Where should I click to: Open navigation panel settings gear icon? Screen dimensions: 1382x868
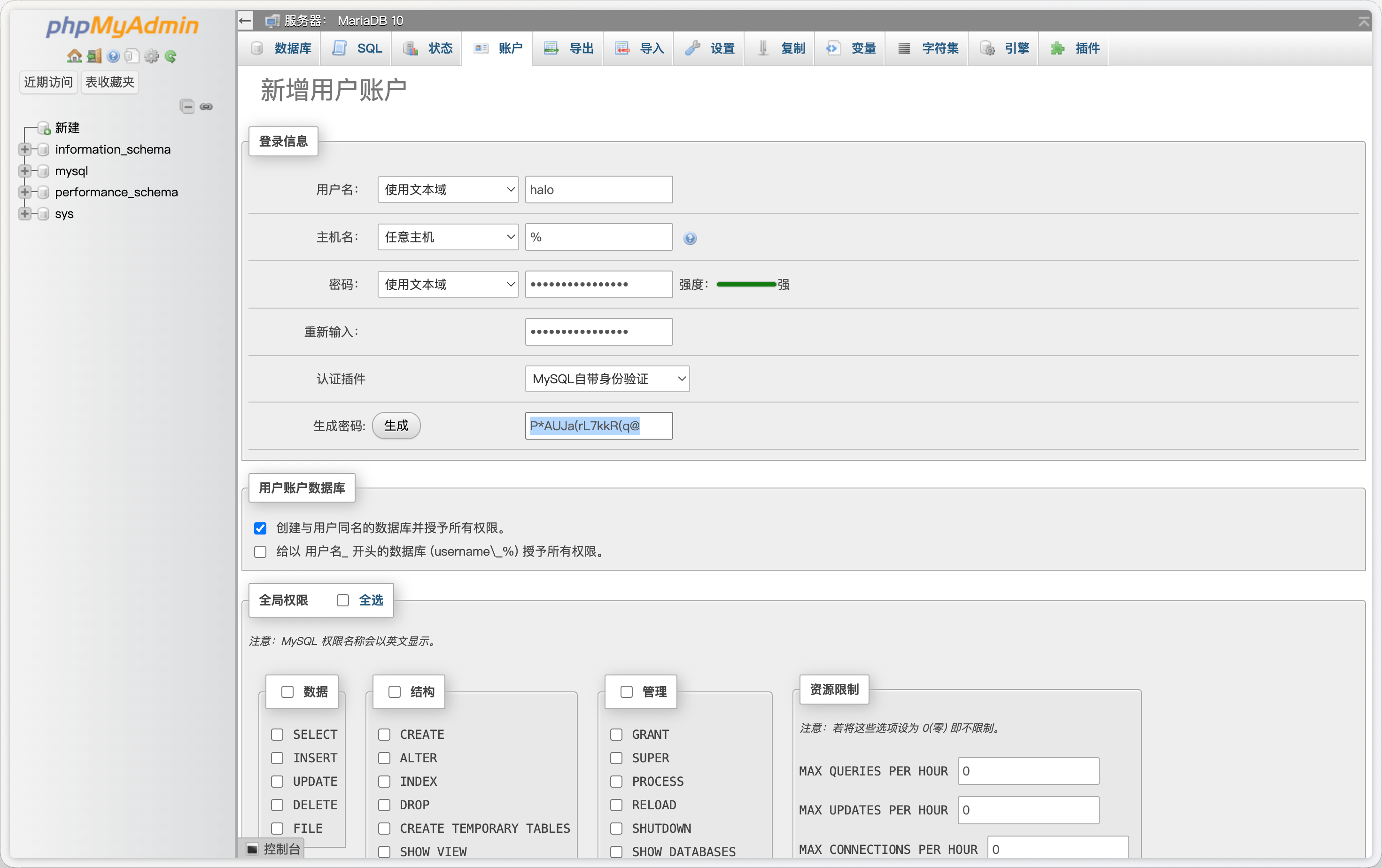point(152,56)
